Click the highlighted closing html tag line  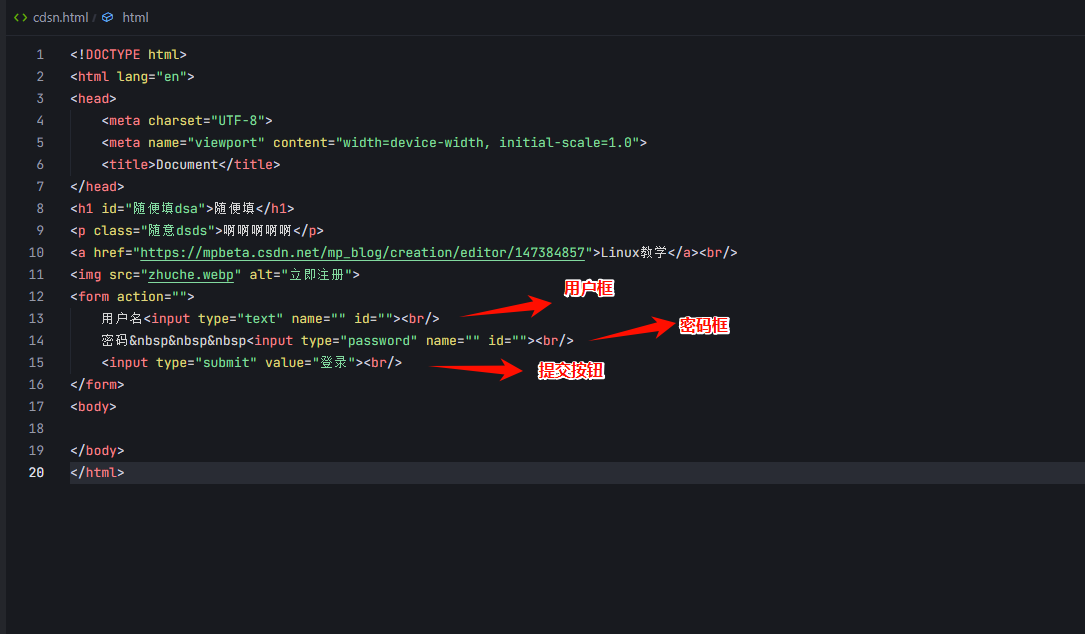97,472
